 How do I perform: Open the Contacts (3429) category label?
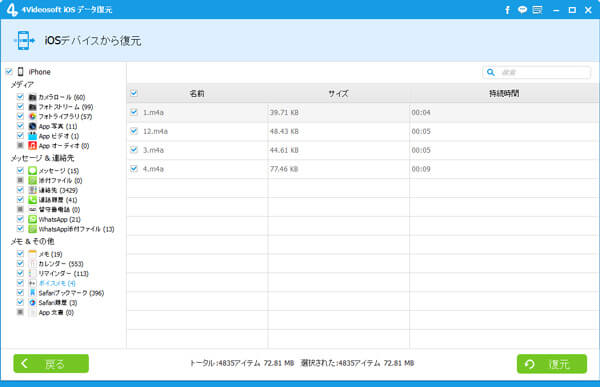58,190
